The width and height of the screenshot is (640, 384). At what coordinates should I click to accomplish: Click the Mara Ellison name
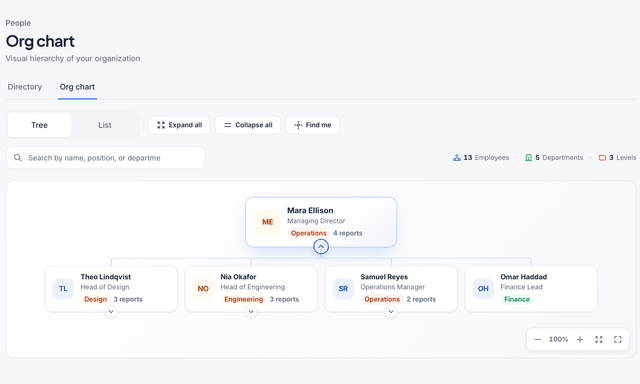pos(310,211)
